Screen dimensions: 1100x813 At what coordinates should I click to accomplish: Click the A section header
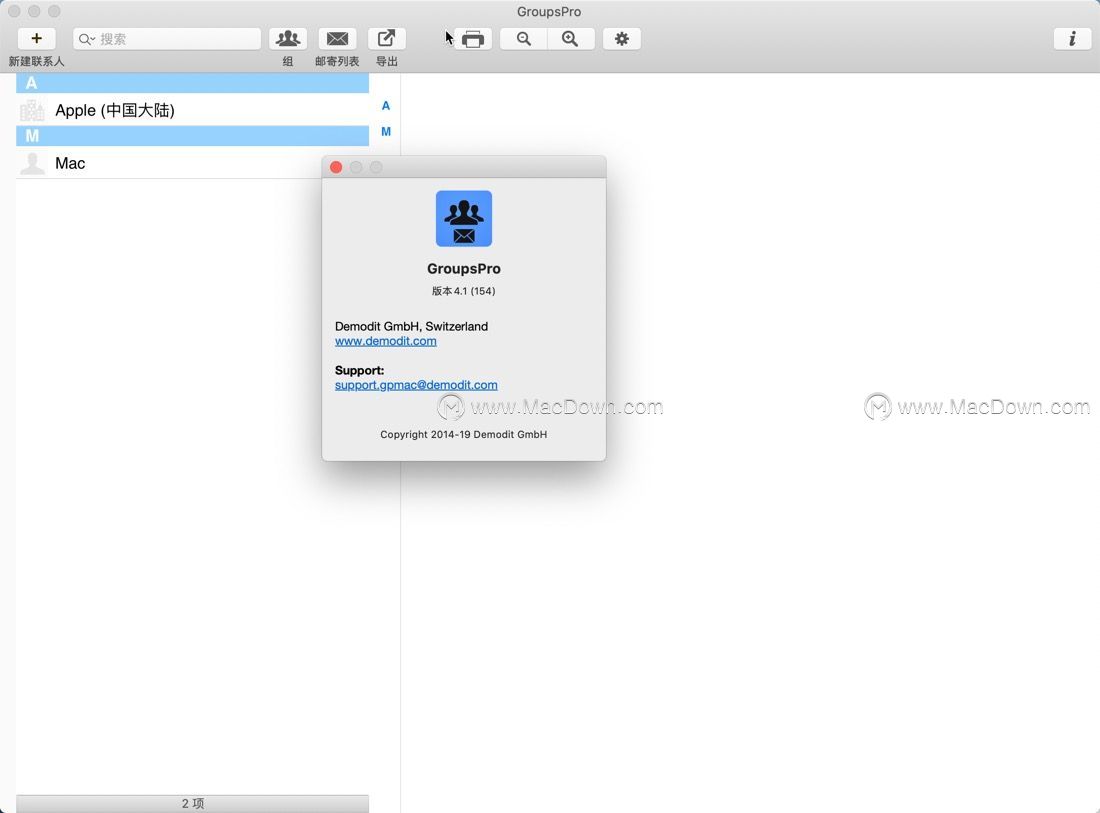click(x=192, y=83)
